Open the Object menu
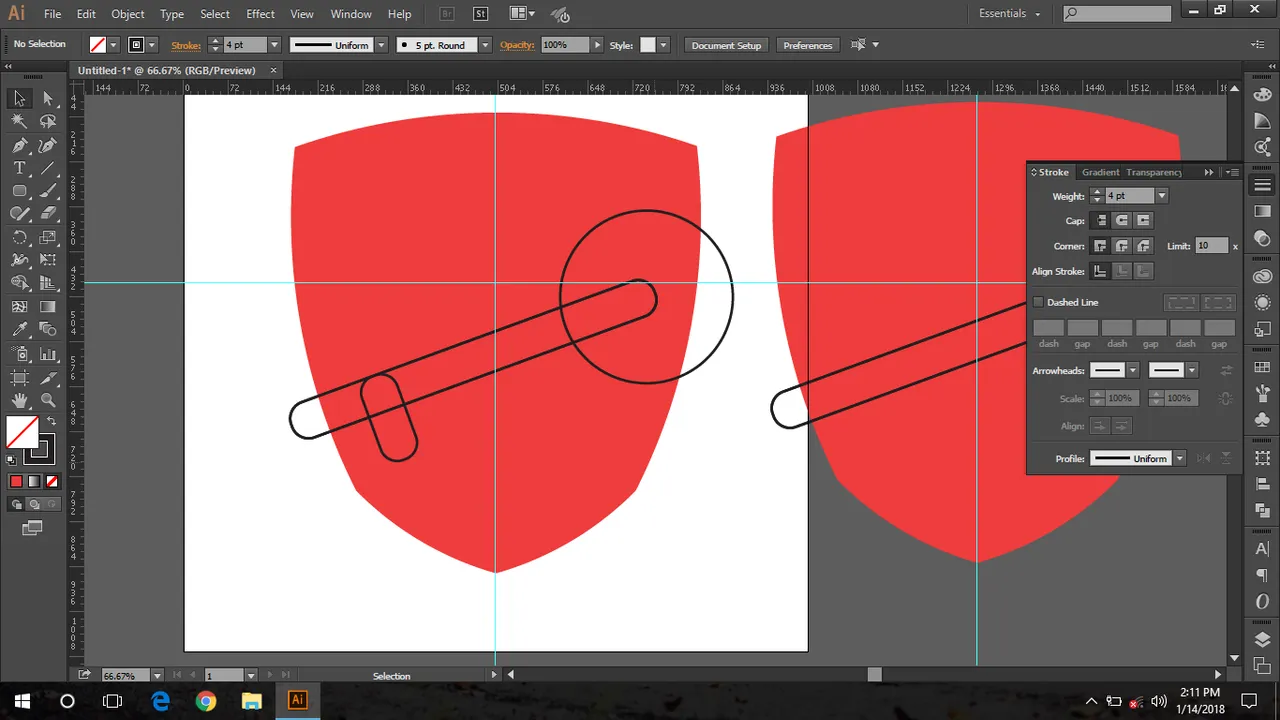The image size is (1280, 720). [x=128, y=14]
